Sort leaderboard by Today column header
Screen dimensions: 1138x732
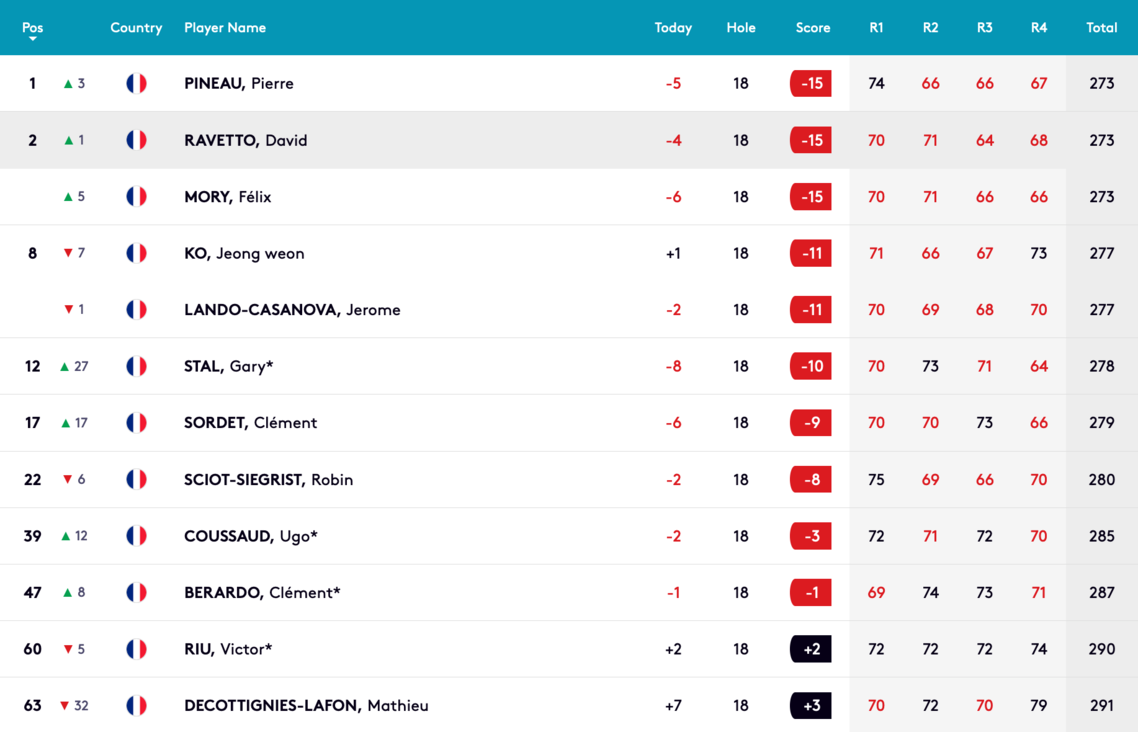[x=673, y=28]
